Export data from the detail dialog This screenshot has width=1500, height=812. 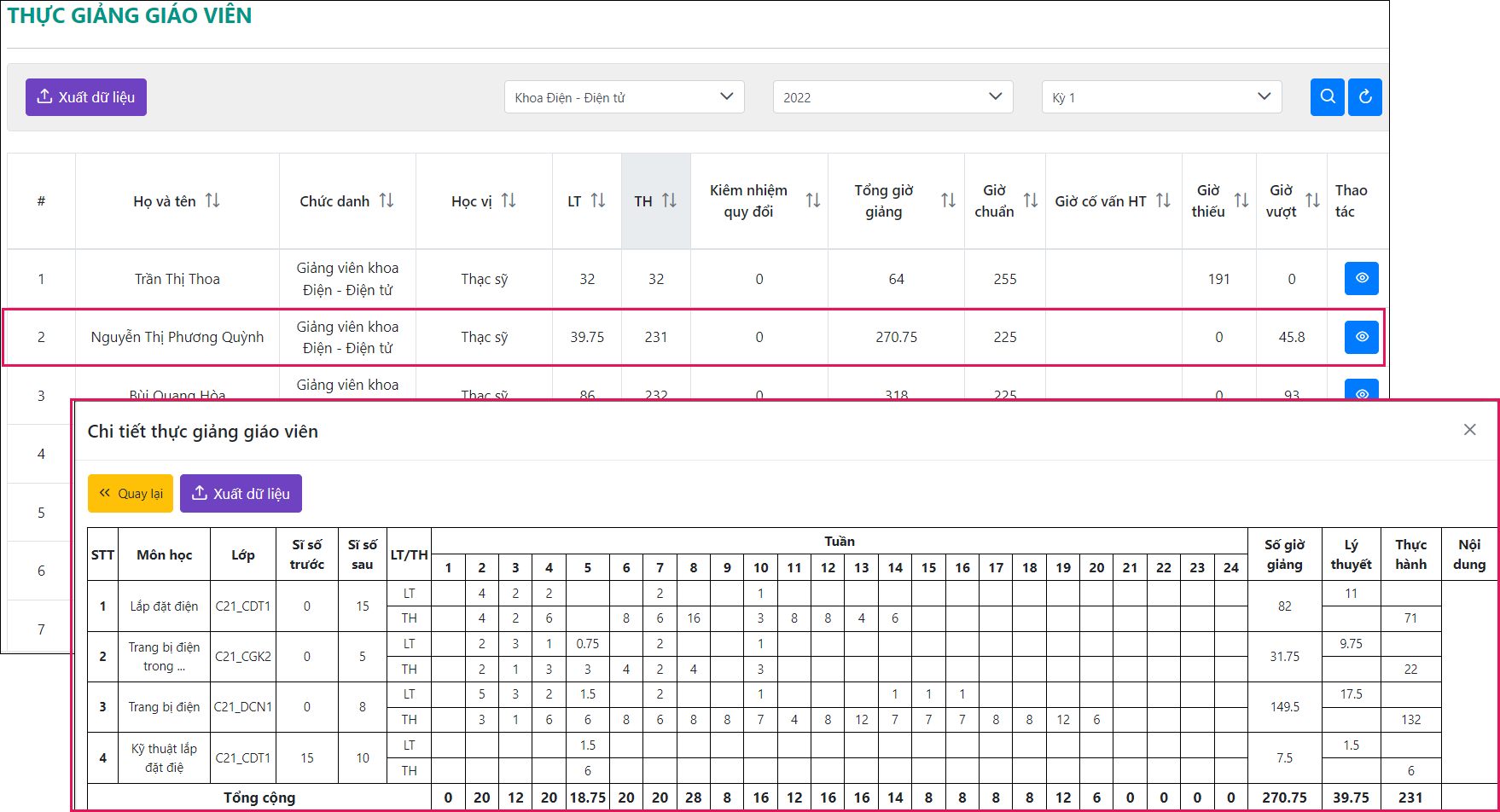coord(241,494)
